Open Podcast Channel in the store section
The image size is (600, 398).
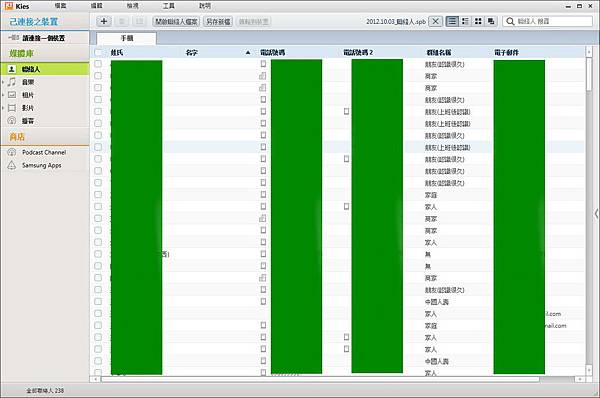pos(44,152)
